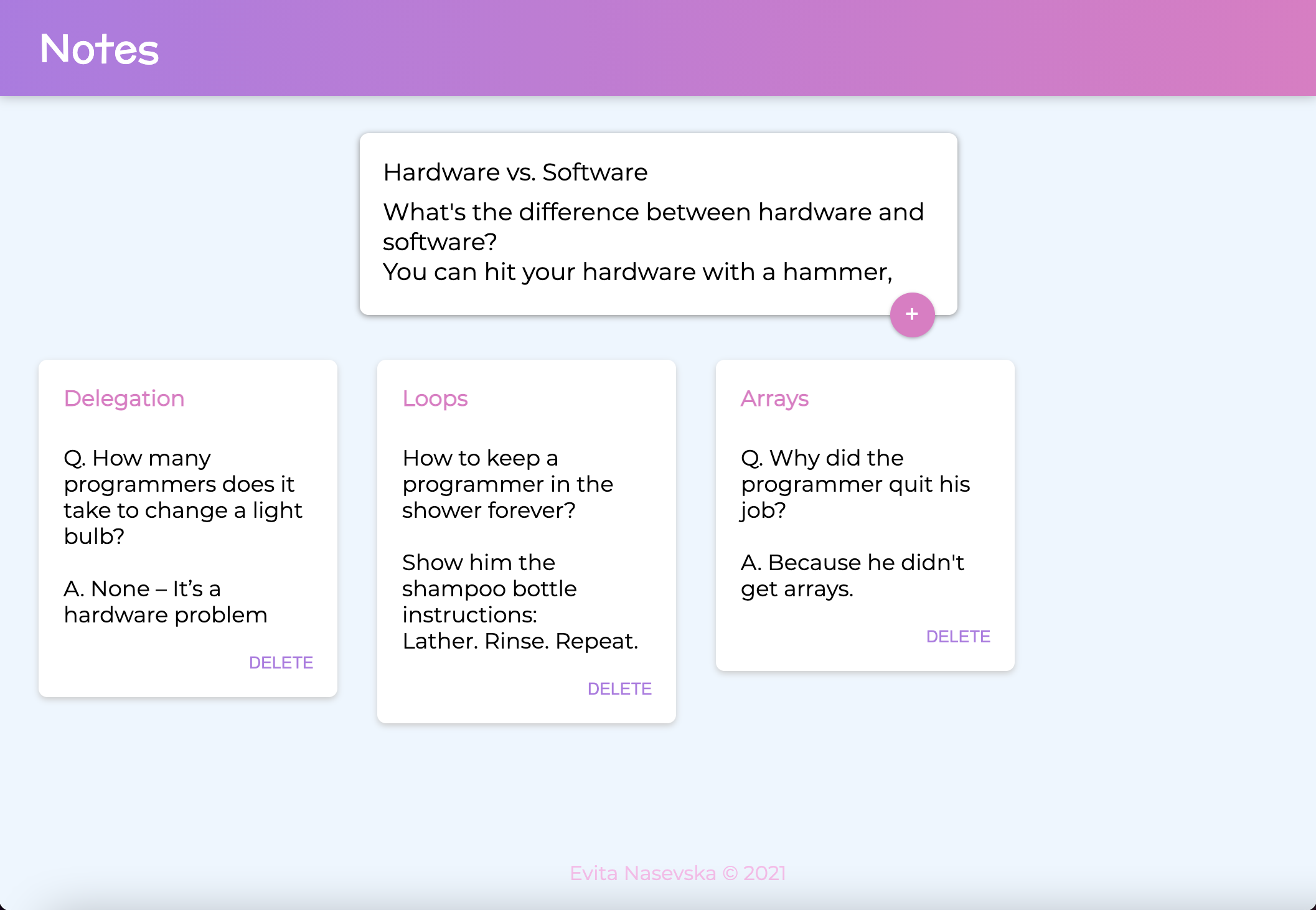Click 'A. None – It's a hardware problem' text
The height and width of the screenshot is (910, 1316).
point(166,601)
